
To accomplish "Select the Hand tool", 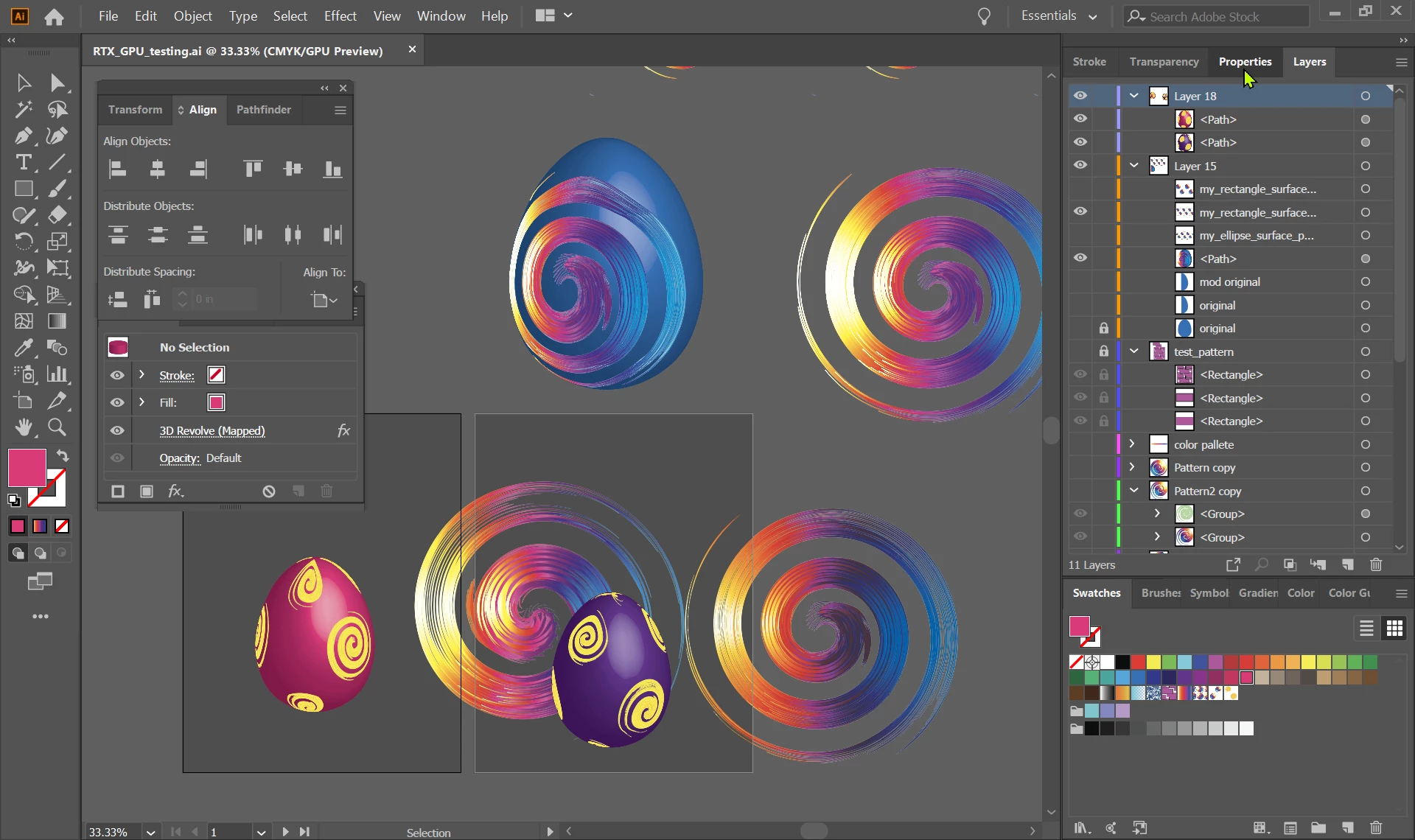I will tap(23, 427).
